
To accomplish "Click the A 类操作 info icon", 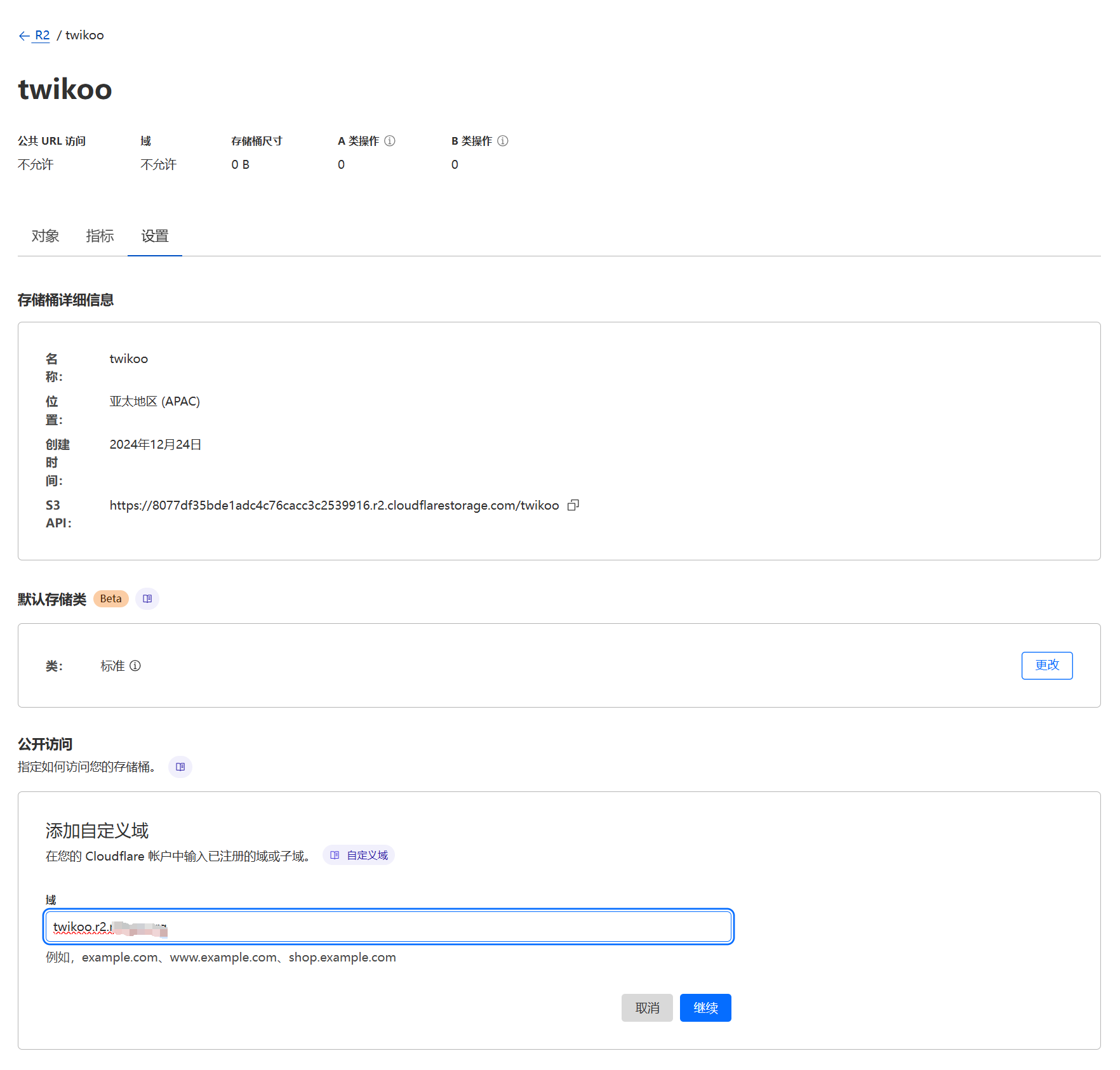I will coord(390,141).
